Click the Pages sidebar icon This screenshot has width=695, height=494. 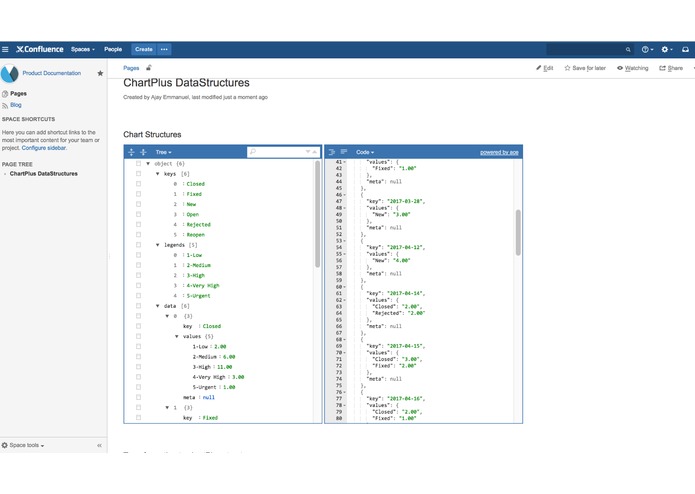click(x=5, y=94)
